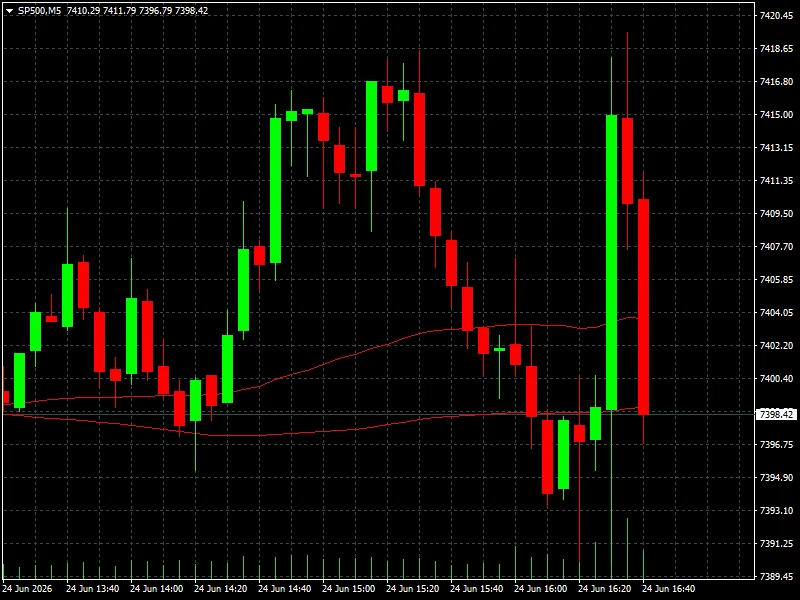
Task: Select the 24 Jun 15:00 time label
Action: point(348,589)
